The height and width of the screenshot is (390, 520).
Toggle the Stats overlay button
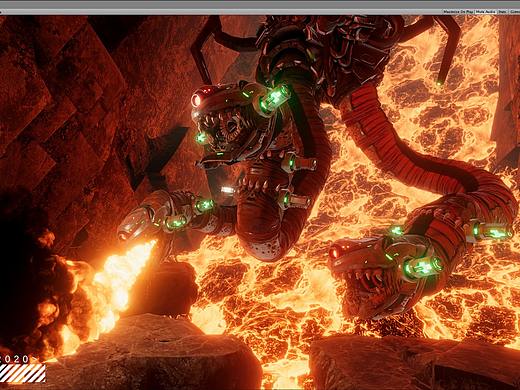[502, 12]
